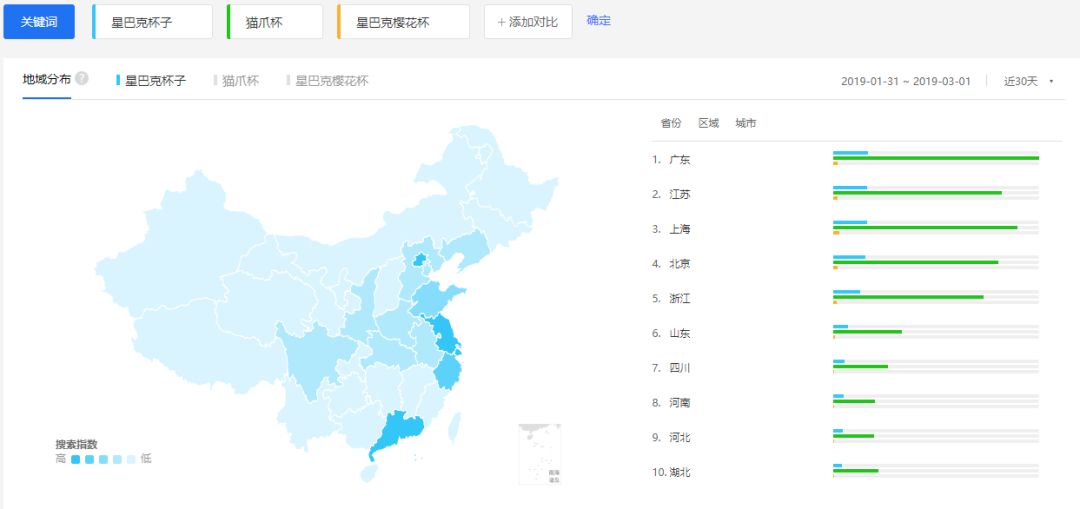This screenshot has height=509, width=1080.
Task: Open the 近30天 date range dropdown arrow
Action: click(x=1051, y=81)
